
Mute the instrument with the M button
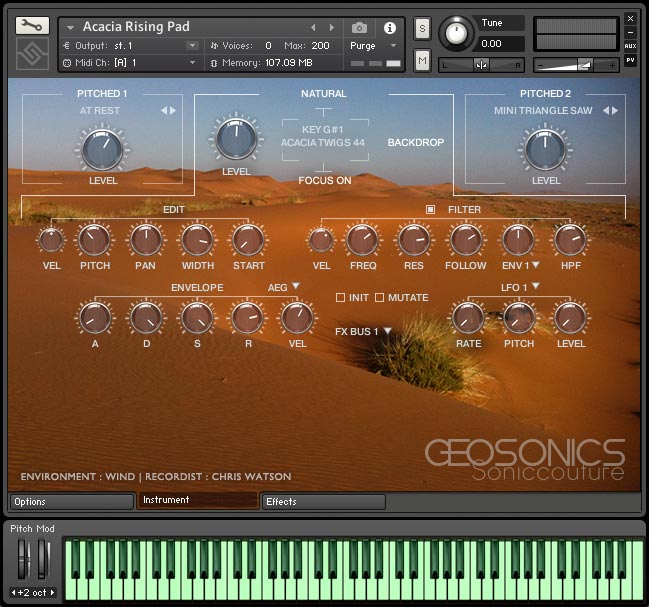[422, 61]
